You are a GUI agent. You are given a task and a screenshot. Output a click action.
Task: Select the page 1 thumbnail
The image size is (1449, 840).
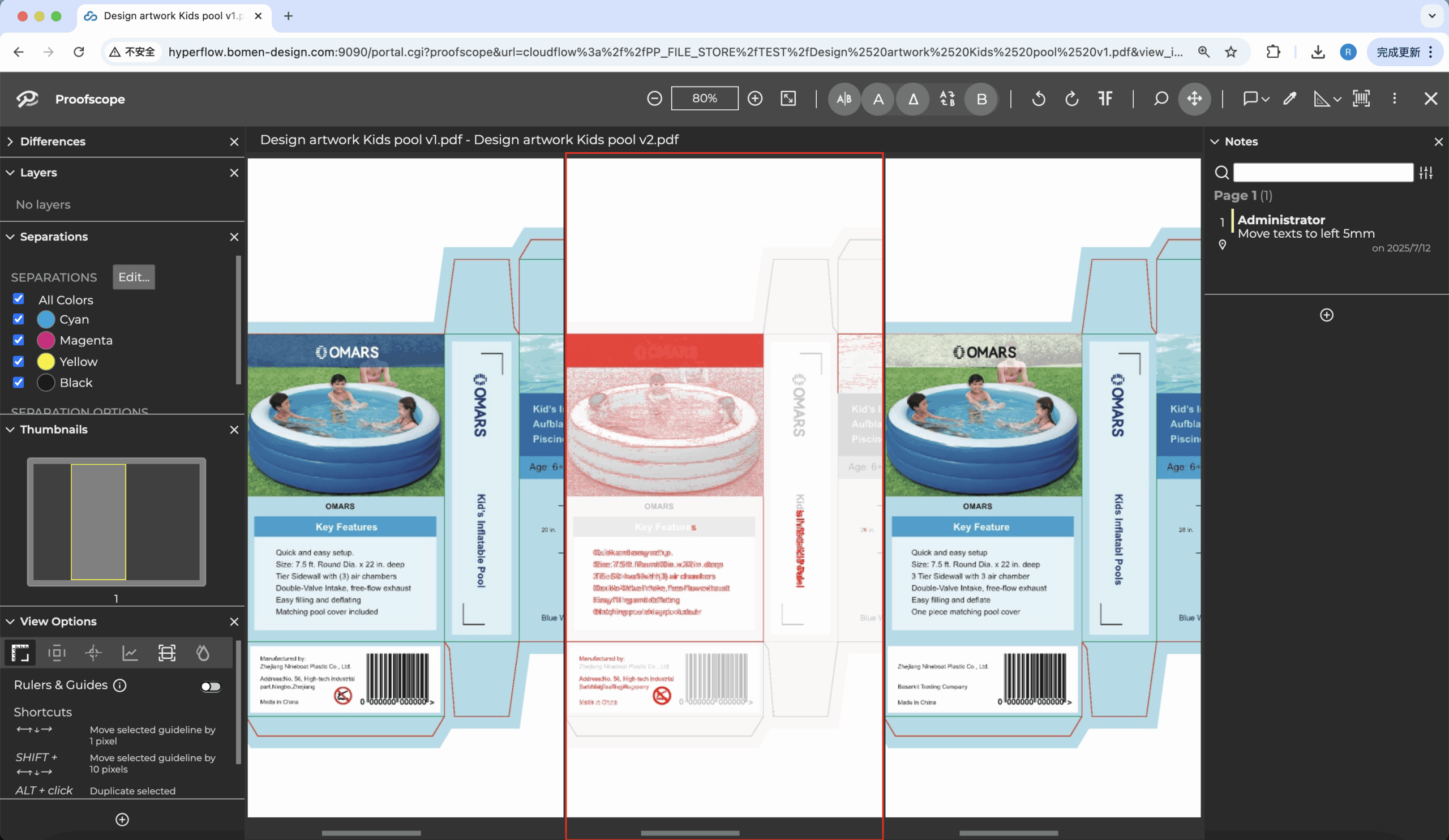(x=116, y=522)
